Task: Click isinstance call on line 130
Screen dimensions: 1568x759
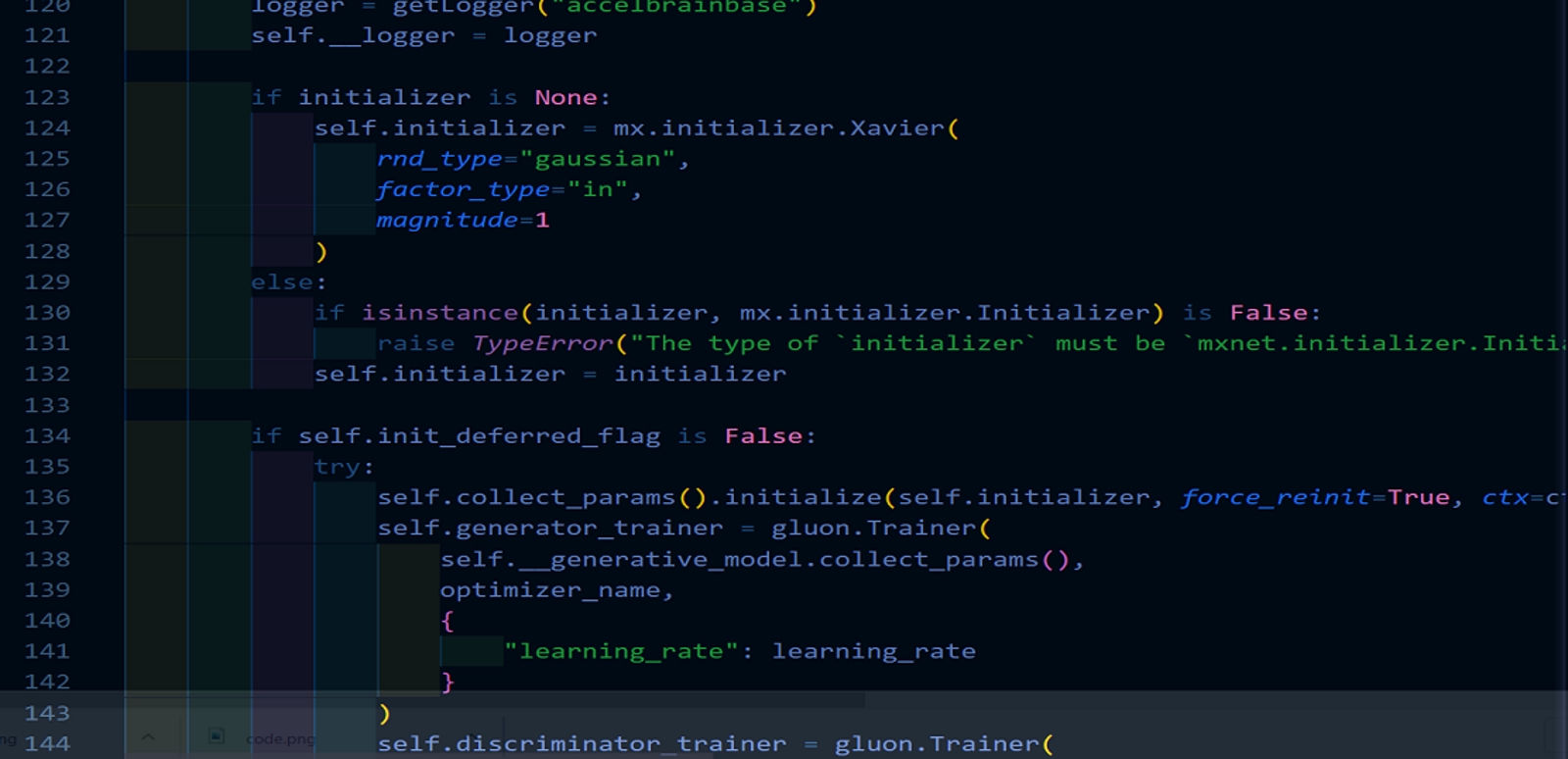Action: 439,313
